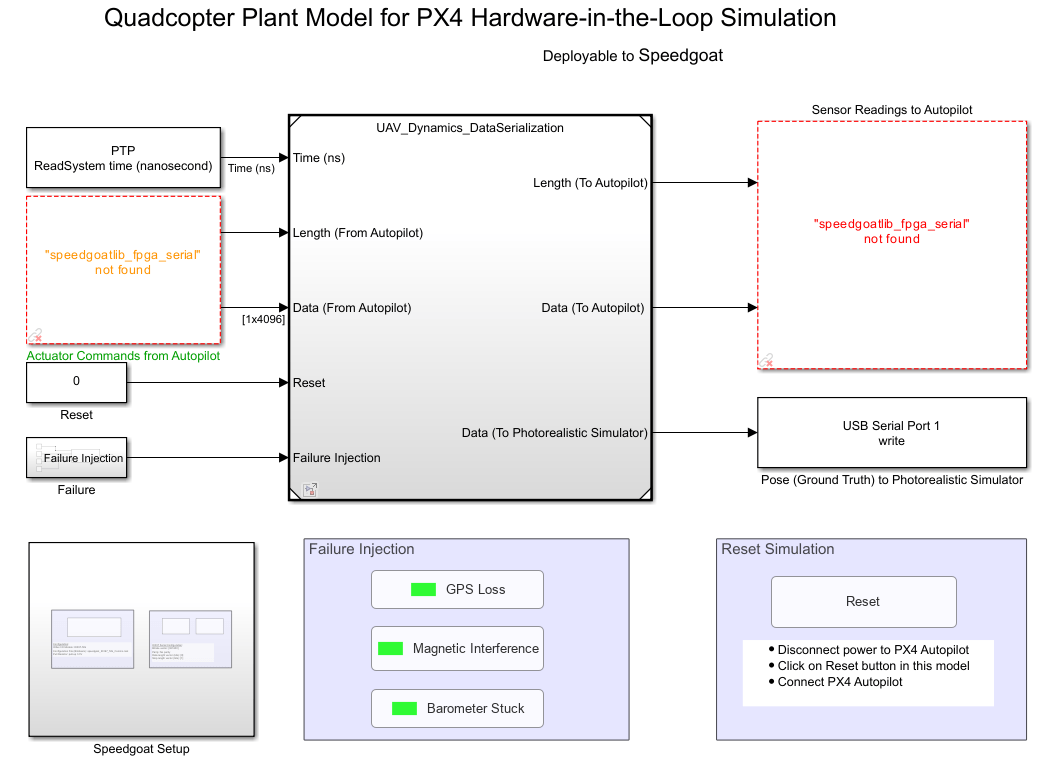Click the broken link icon on Sensor Readings block

tap(766, 359)
